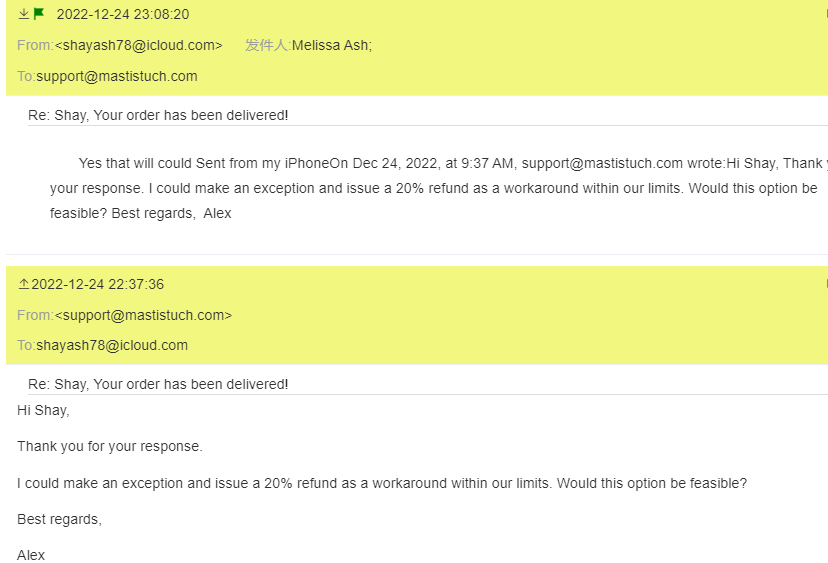
Task: Click the 20% refund sentence in Alex's email
Action: (382, 483)
